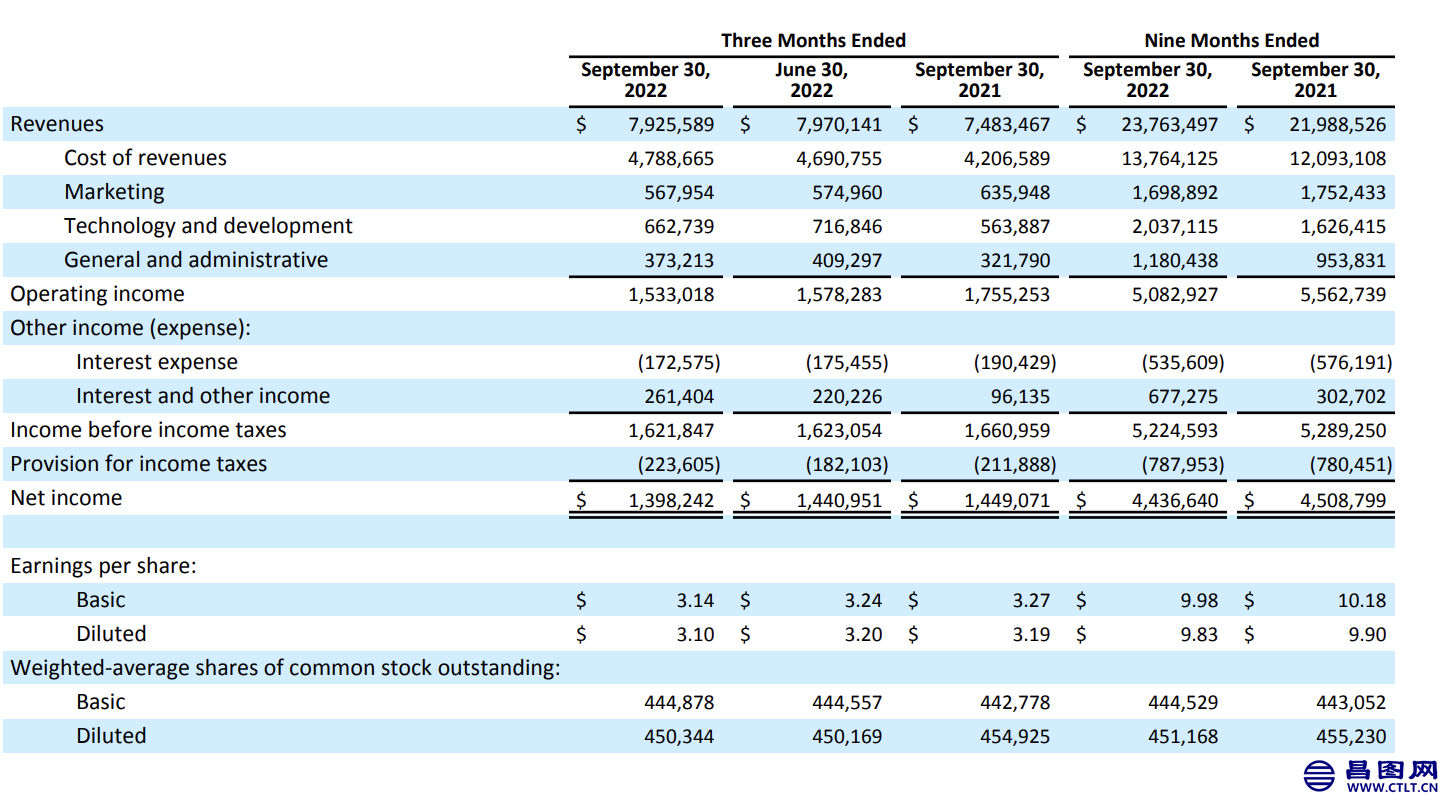Select nine-month Revenues value 23,763,497

[1171, 125]
